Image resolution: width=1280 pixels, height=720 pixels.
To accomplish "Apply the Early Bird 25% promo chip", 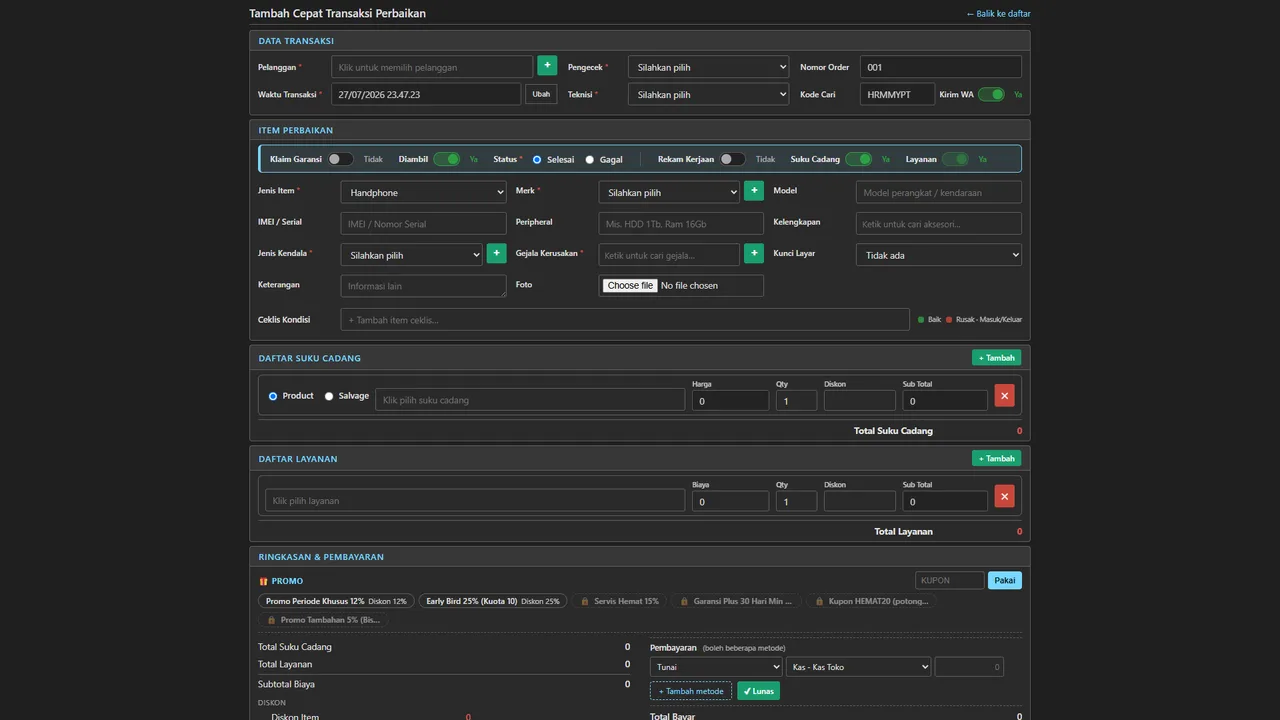I will coord(493,601).
